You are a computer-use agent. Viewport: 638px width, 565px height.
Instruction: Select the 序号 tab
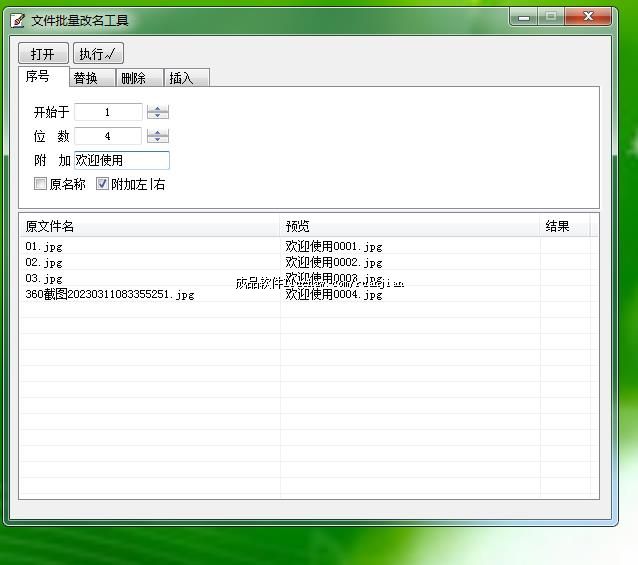[44, 76]
